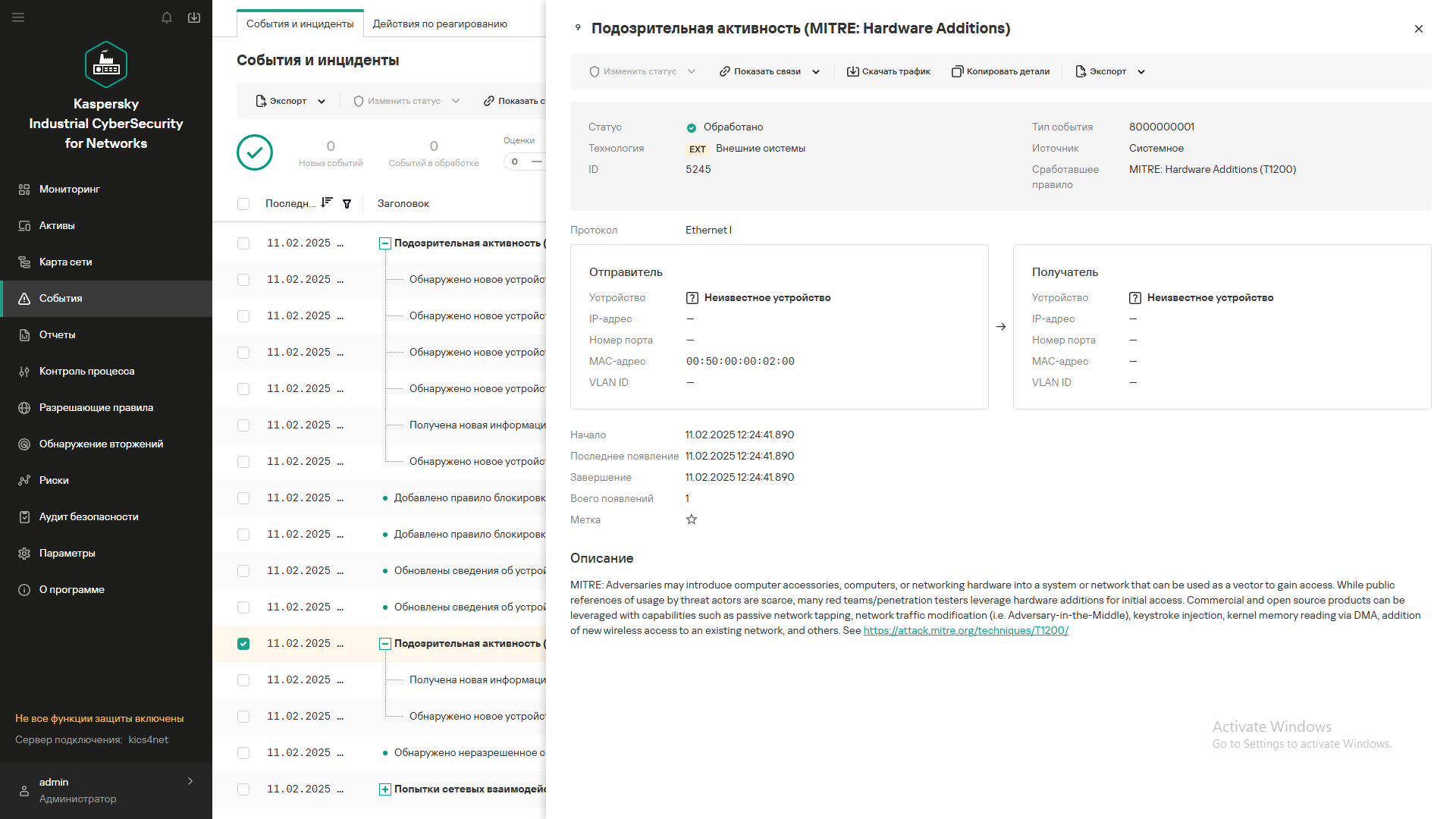Uncheck the selected Подозрительная активность row checkbox
Viewport: 1456px width, 819px height.
(x=243, y=644)
